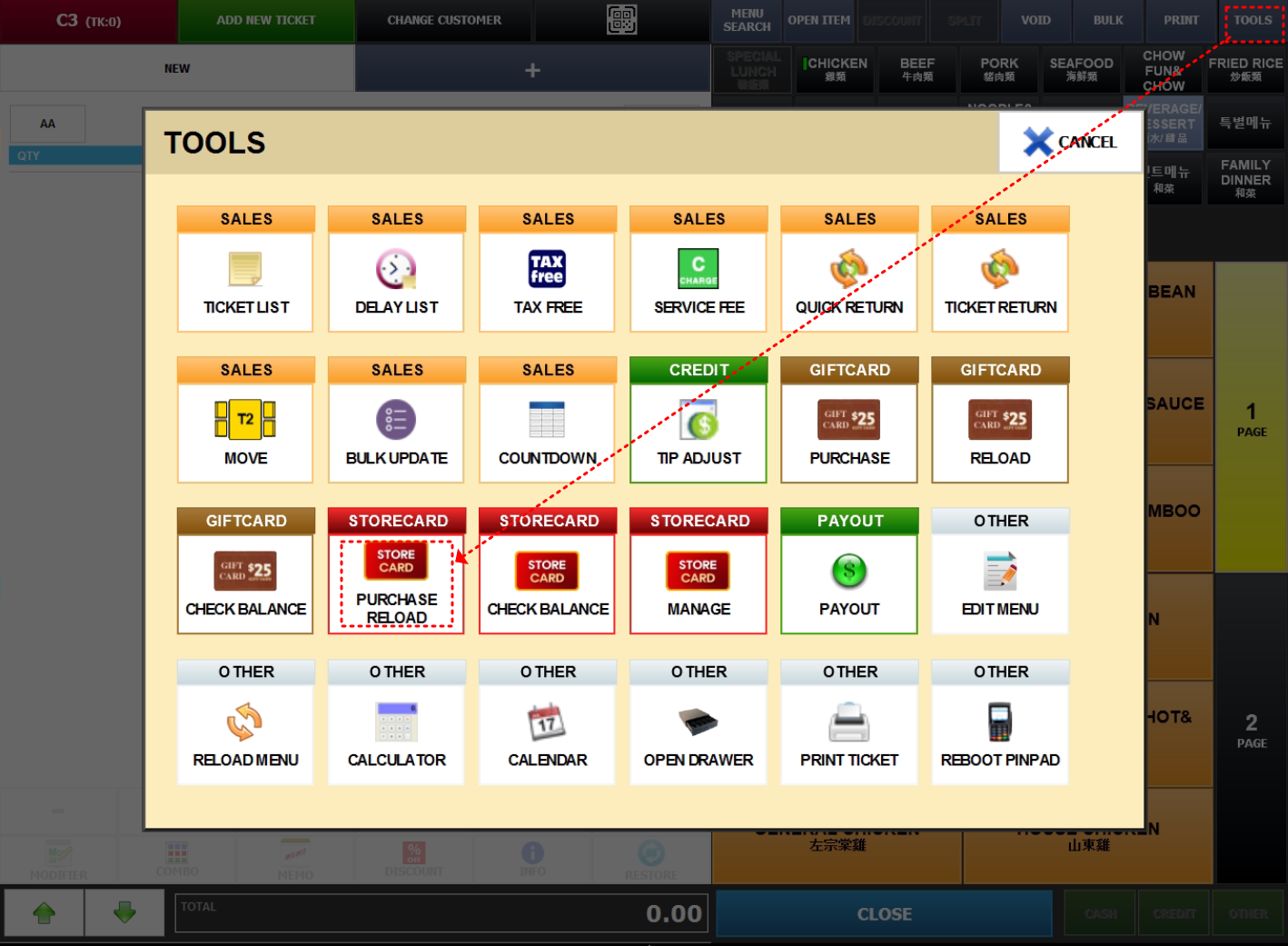The width and height of the screenshot is (1288, 946).
Task: Select the Tax Free icon
Action: (x=547, y=270)
